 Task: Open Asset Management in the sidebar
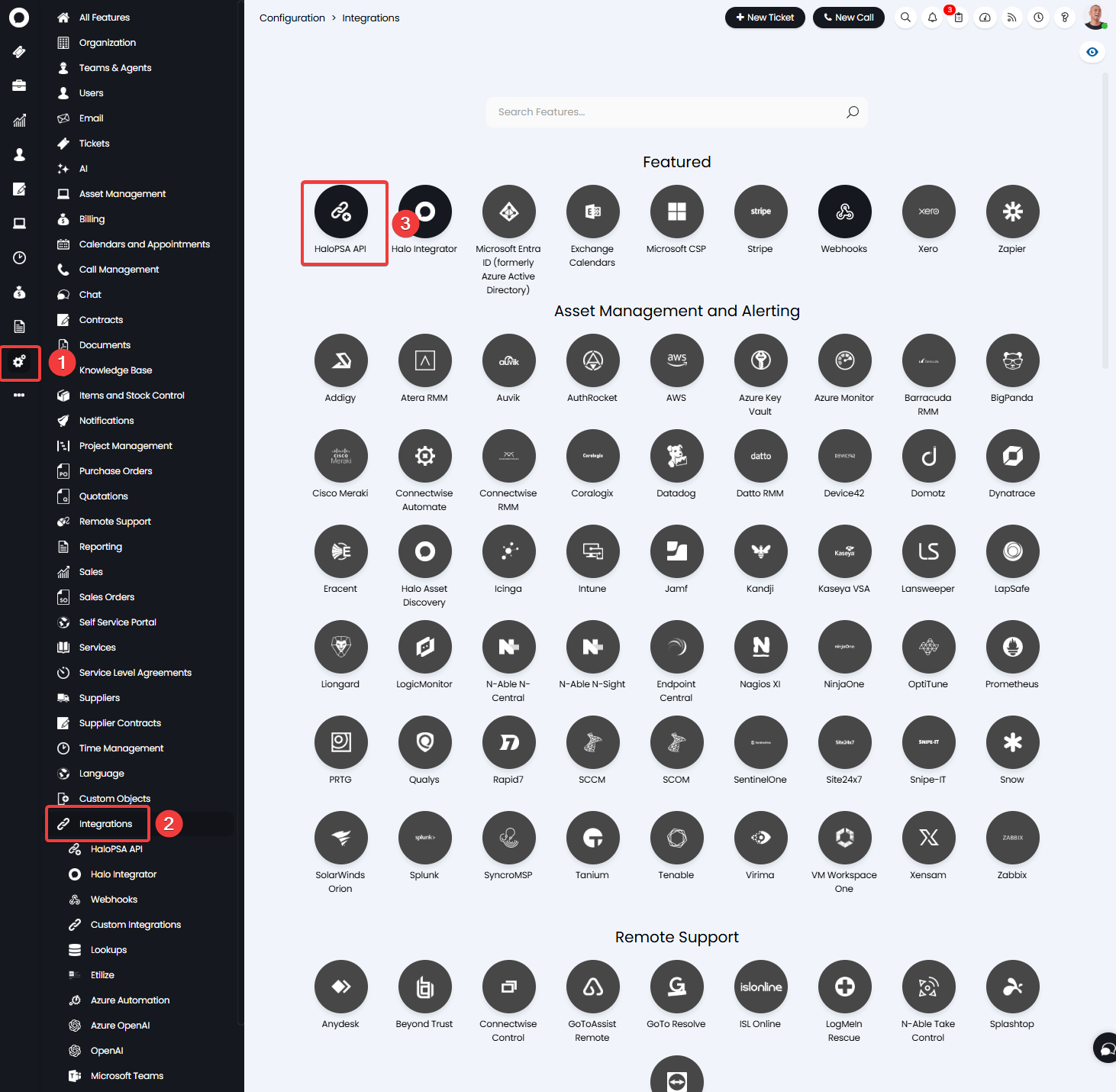122,194
